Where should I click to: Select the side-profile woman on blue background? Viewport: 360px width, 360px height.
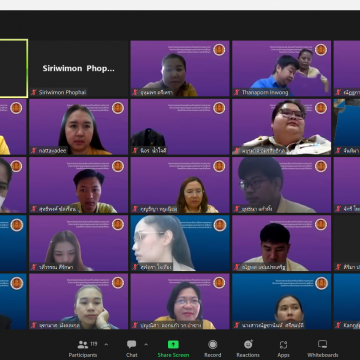180,243
